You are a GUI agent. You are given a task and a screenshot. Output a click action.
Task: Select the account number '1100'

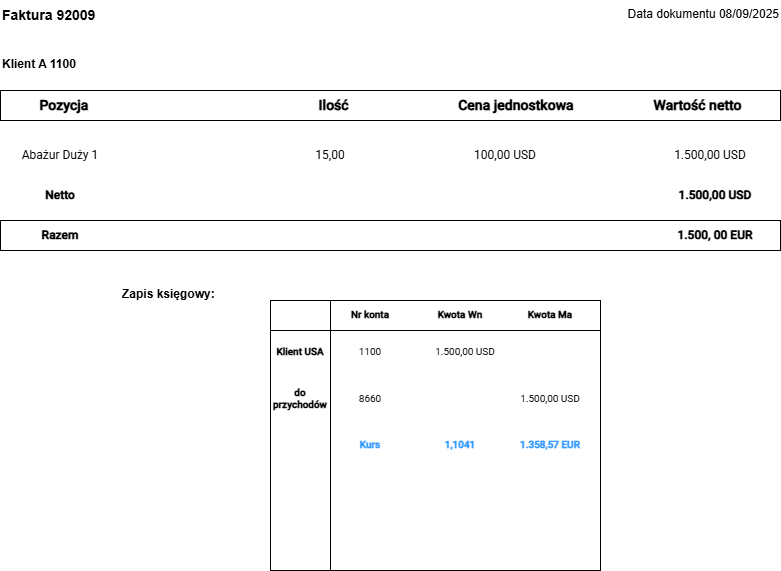click(x=370, y=352)
